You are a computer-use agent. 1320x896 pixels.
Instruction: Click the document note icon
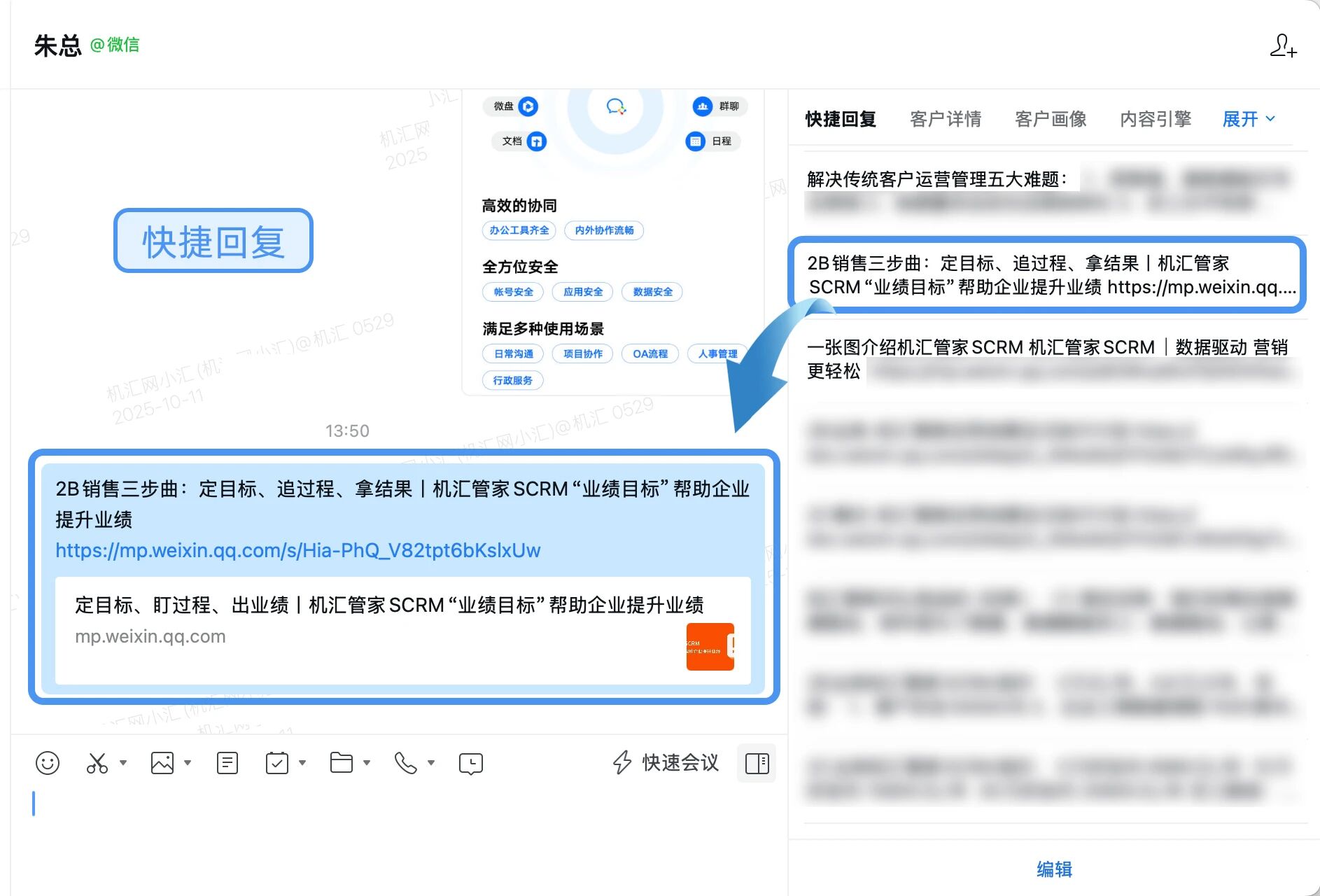pos(227,762)
